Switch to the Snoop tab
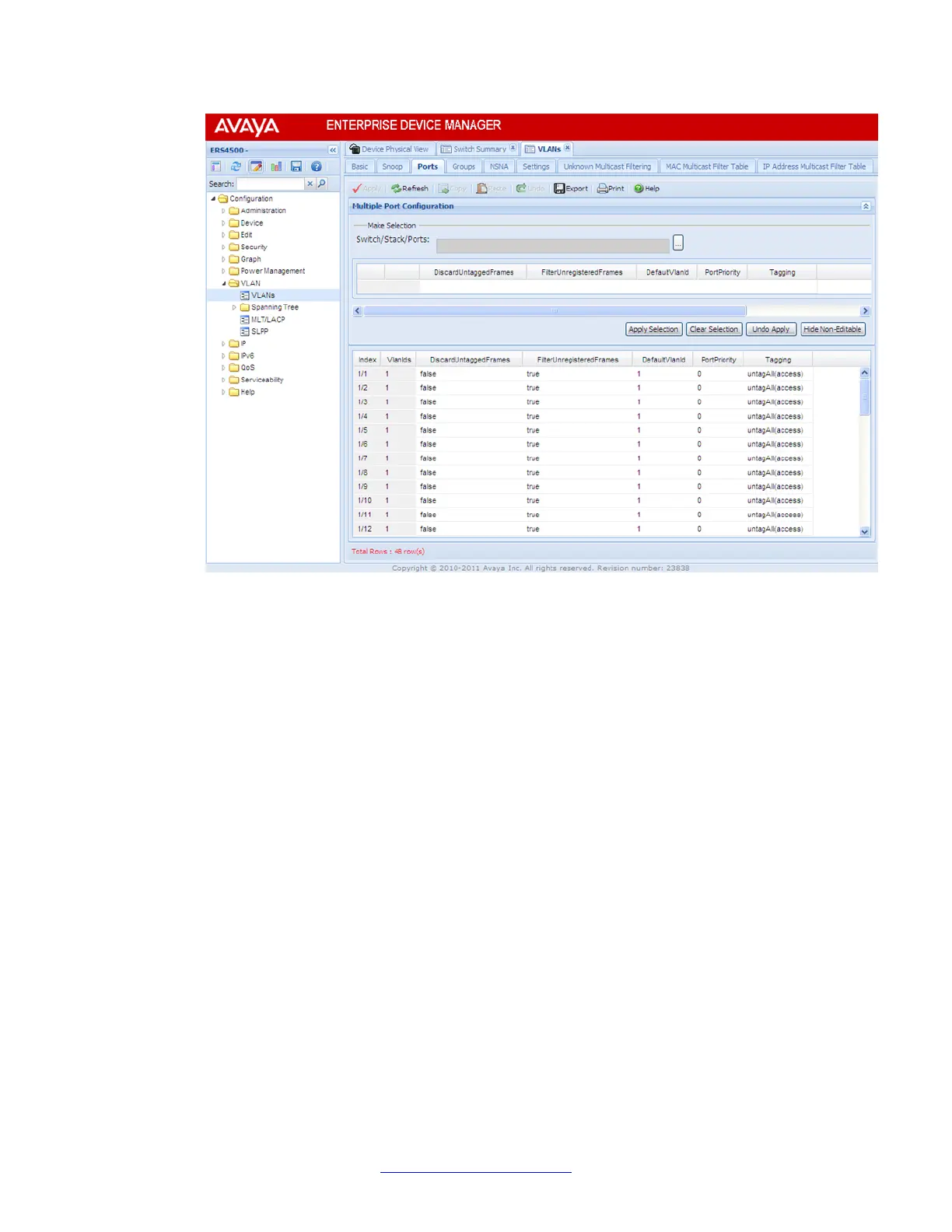The image size is (952, 1232). 393,166
